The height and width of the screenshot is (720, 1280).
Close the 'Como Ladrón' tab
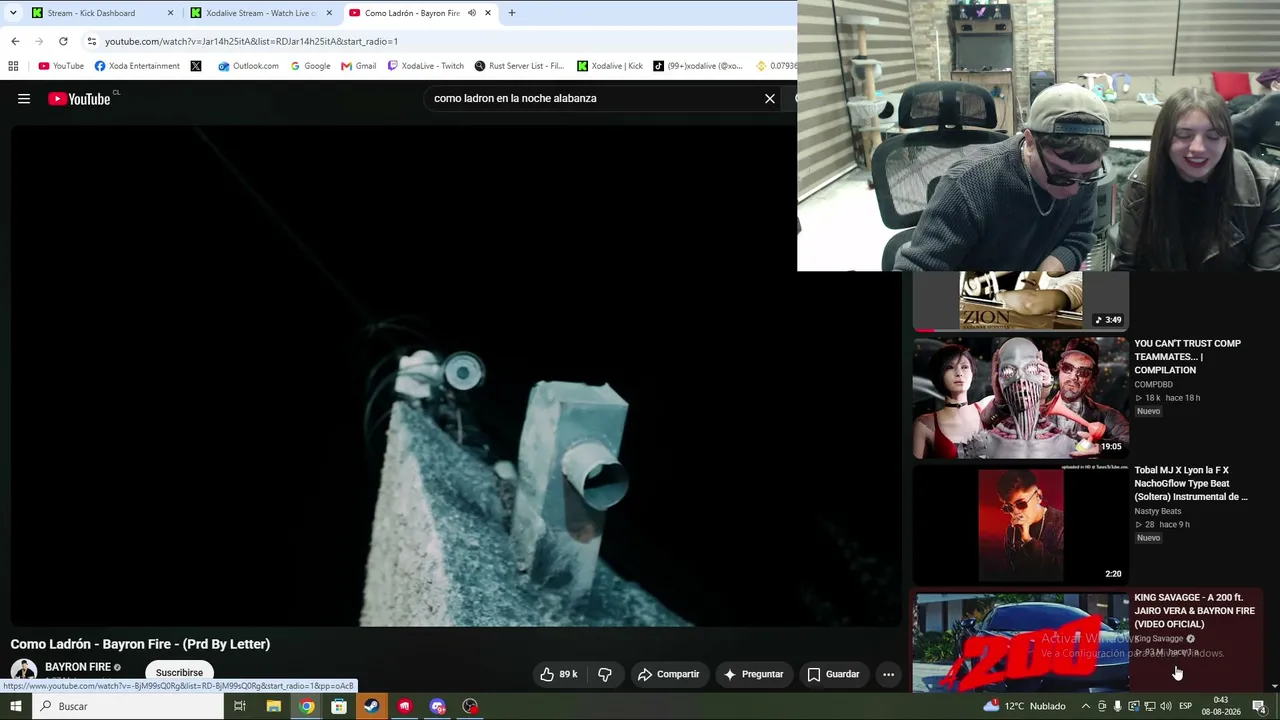(x=488, y=13)
